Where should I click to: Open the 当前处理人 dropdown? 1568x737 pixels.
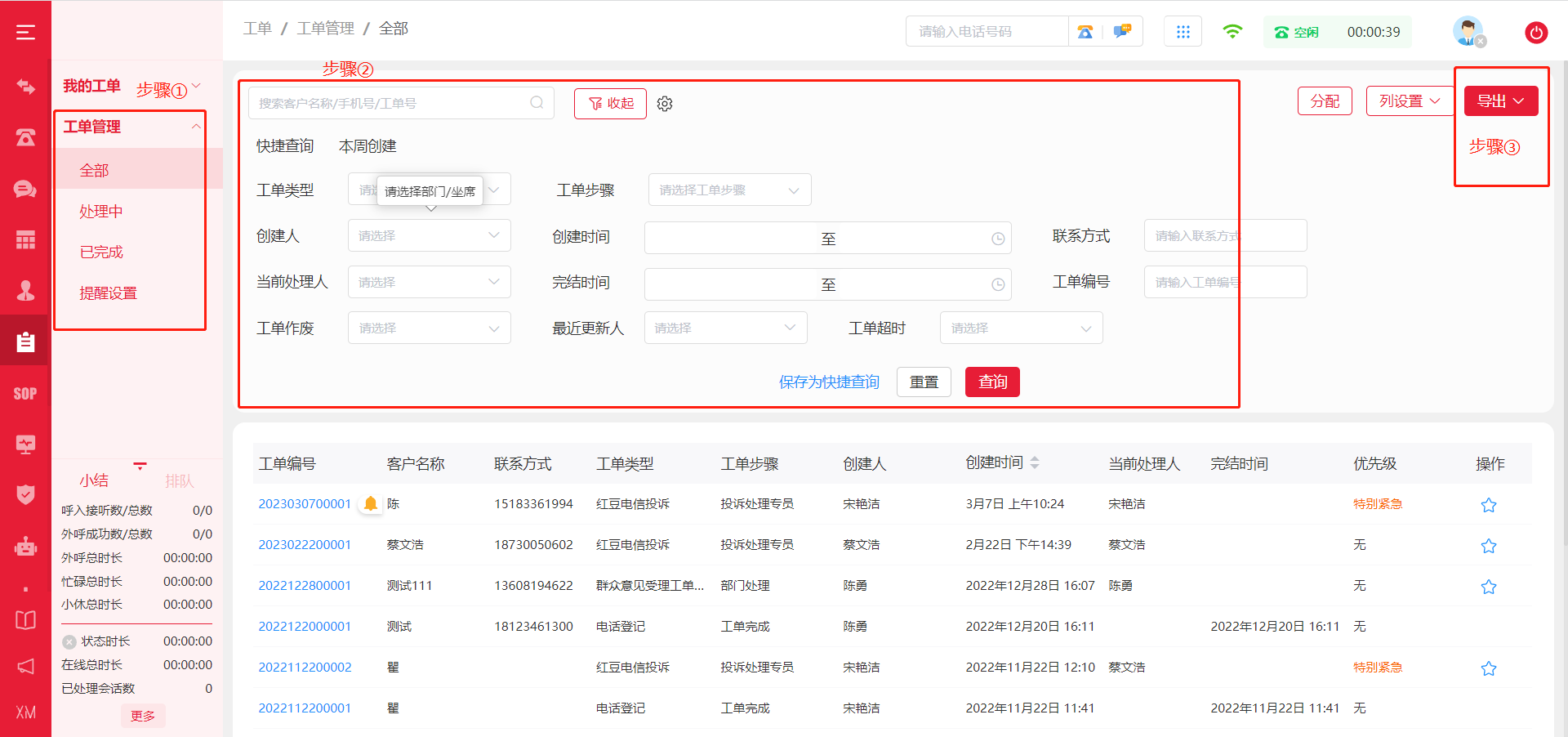click(430, 282)
